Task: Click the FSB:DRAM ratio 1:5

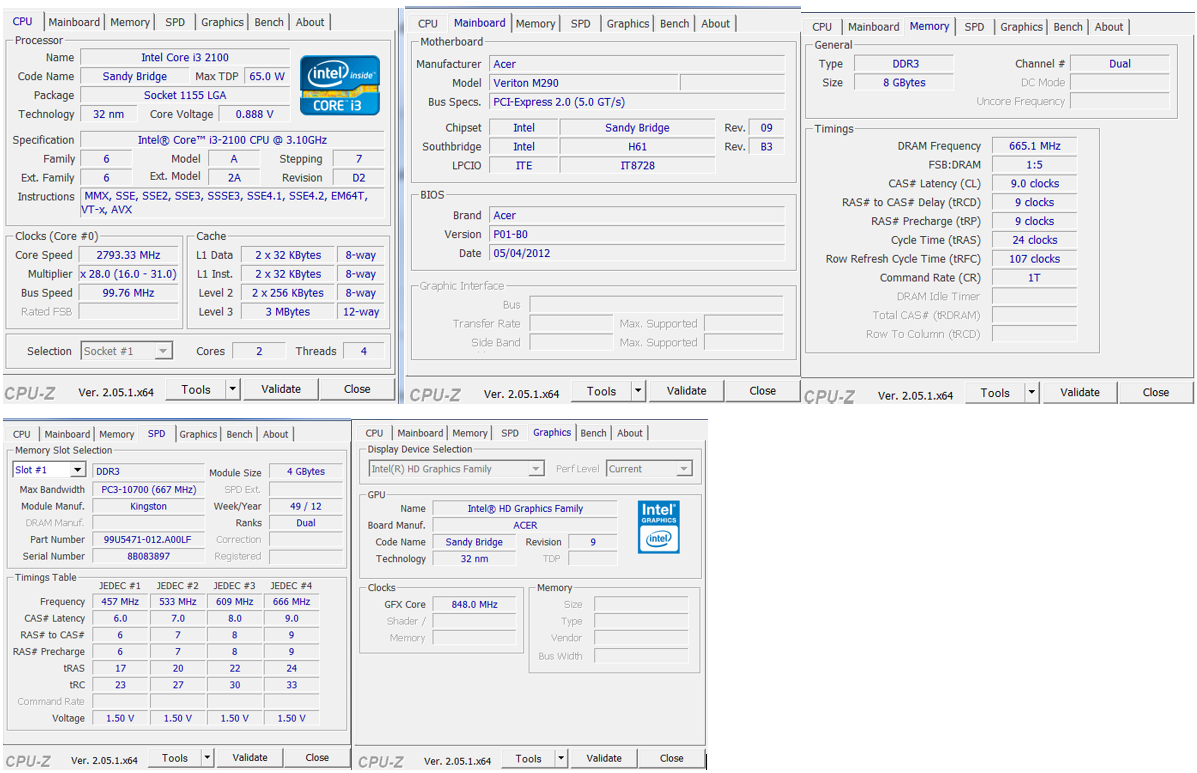Action: [1034, 165]
